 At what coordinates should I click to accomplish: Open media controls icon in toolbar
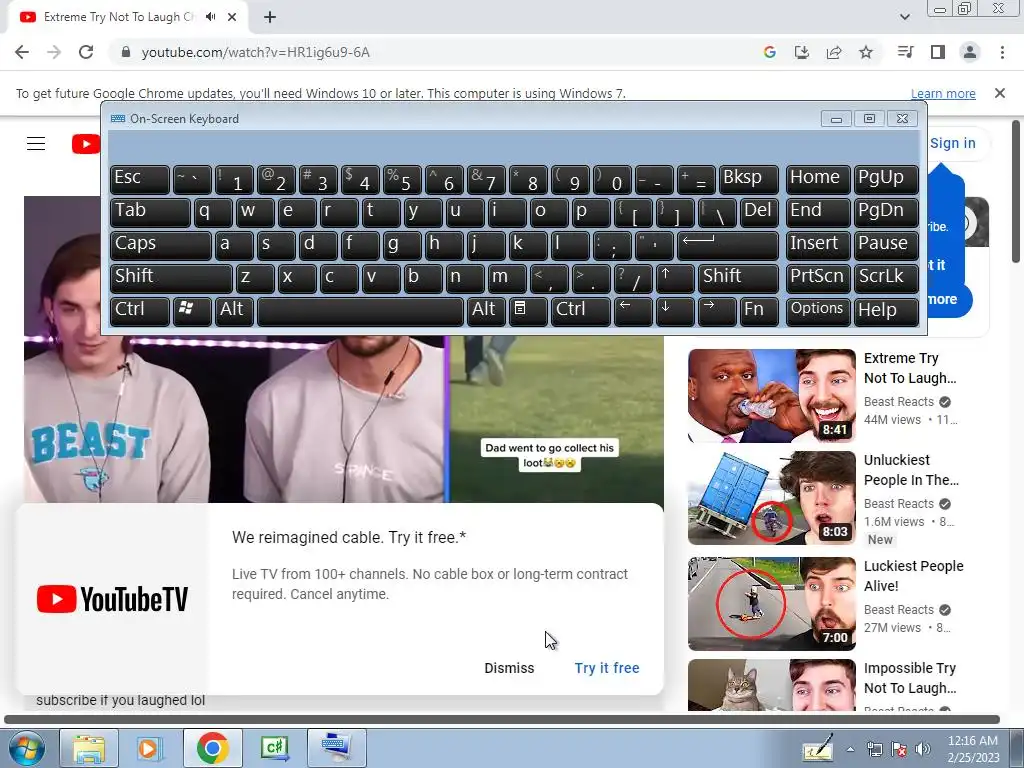click(x=905, y=52)
